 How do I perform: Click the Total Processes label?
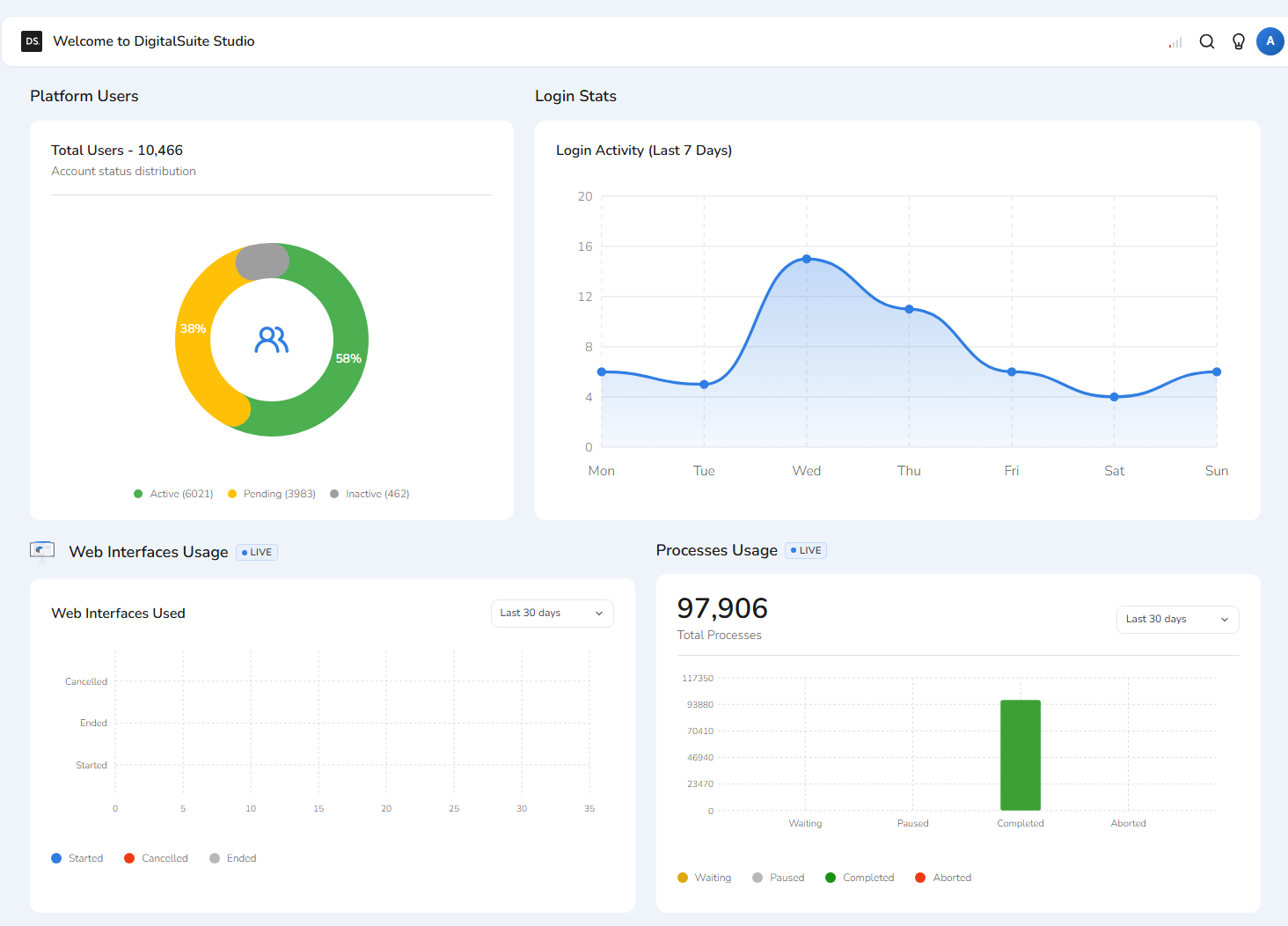click(x=720, y=636)
